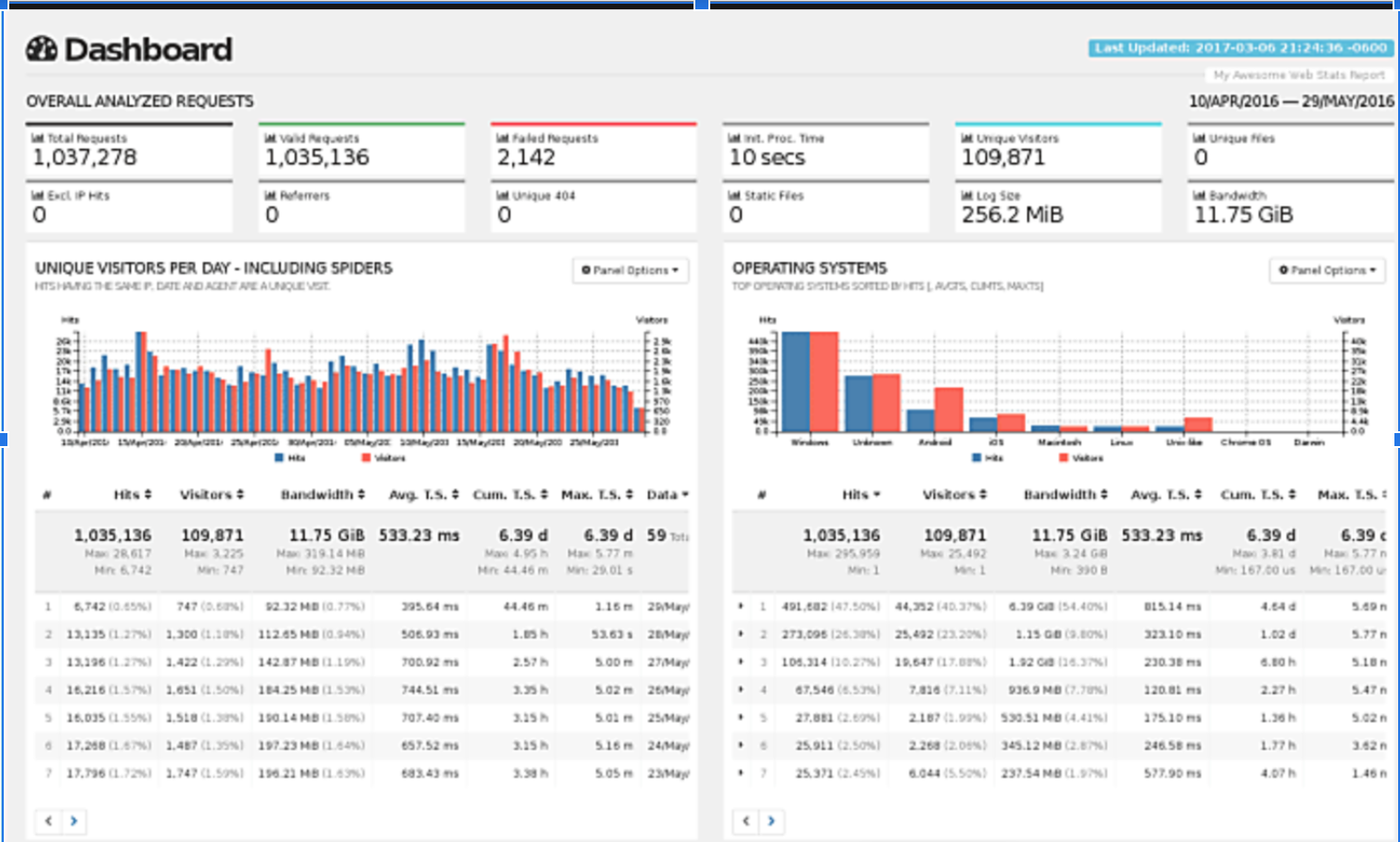Expand Operating Systems row 3 with 106,314 hits

click(x=741, y=662)
